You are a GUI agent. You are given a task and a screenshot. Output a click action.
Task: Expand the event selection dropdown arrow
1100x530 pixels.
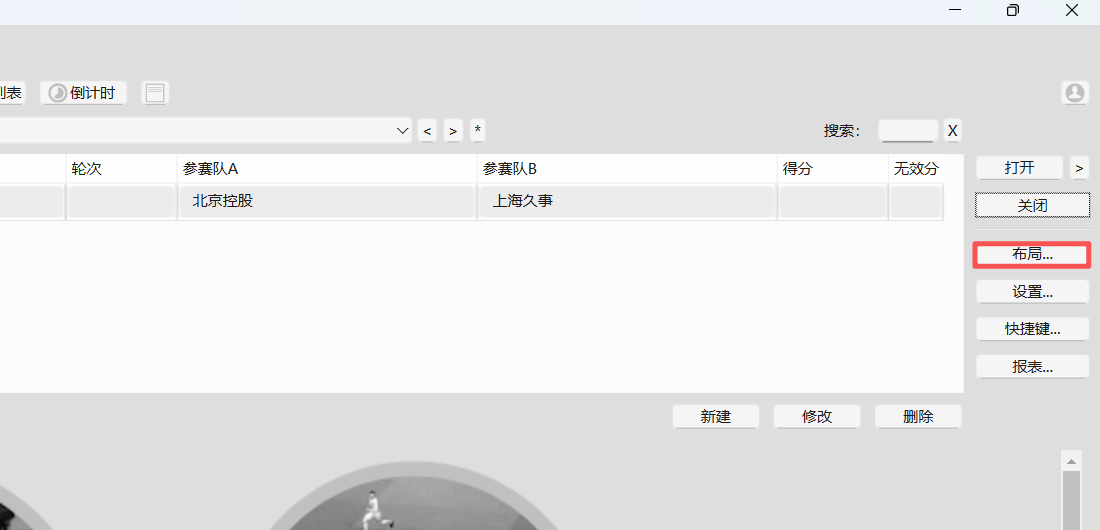pyautogui.click(x=403, y=131)
